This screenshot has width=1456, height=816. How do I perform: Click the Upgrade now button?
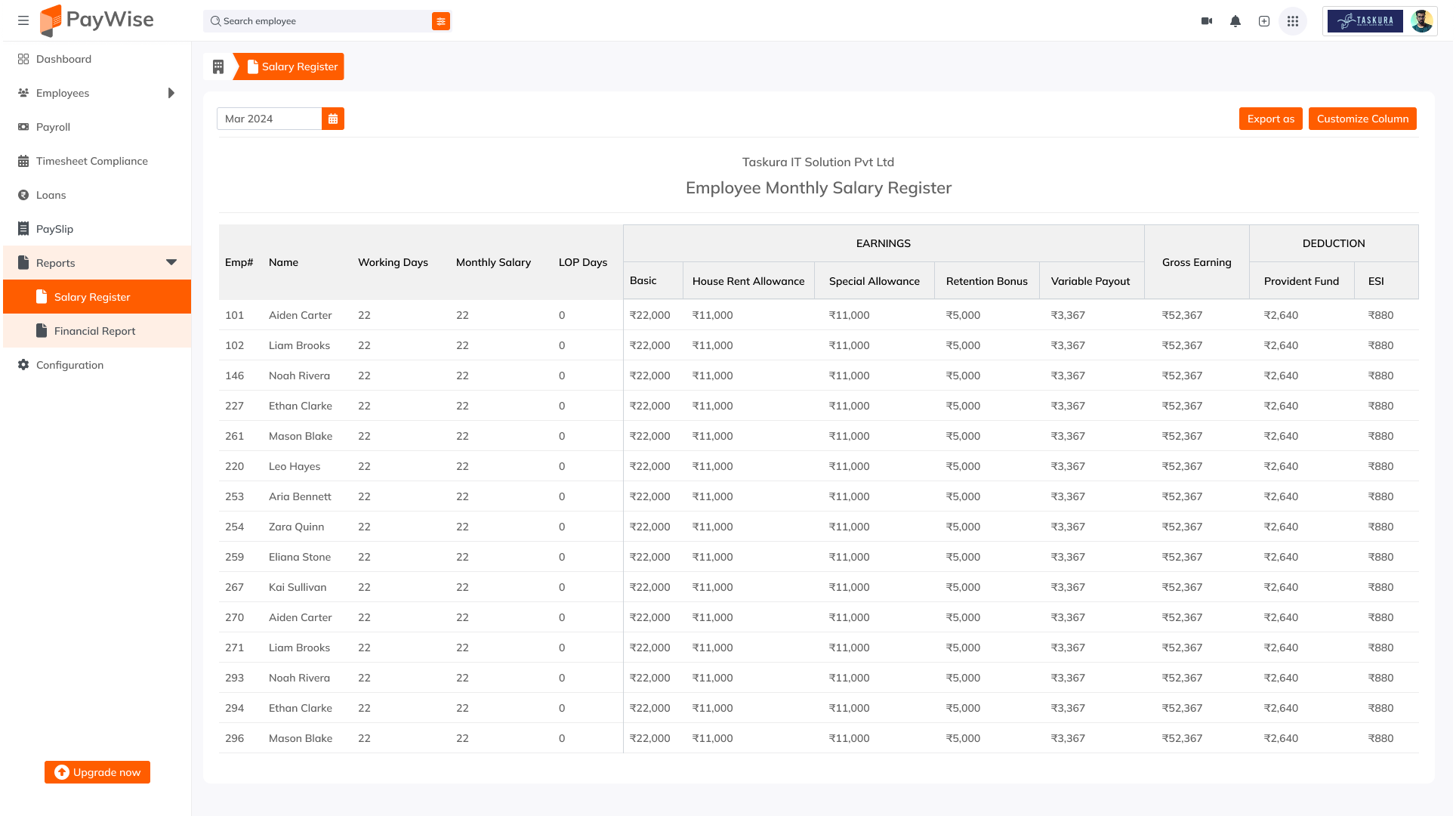tap(97, 772)
